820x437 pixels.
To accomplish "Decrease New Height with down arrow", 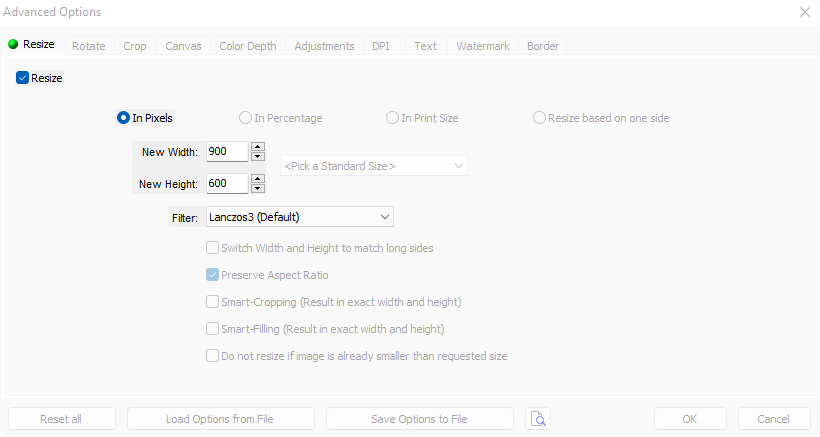I will point(258,188).
